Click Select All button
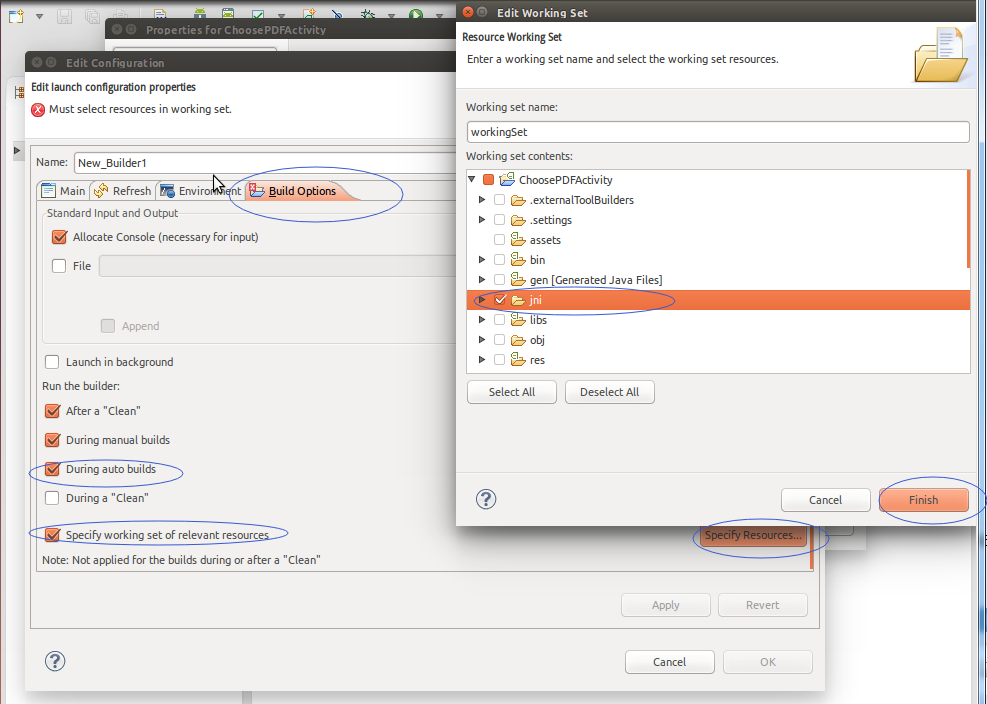The image size is (987, 704). pos(512,392)
